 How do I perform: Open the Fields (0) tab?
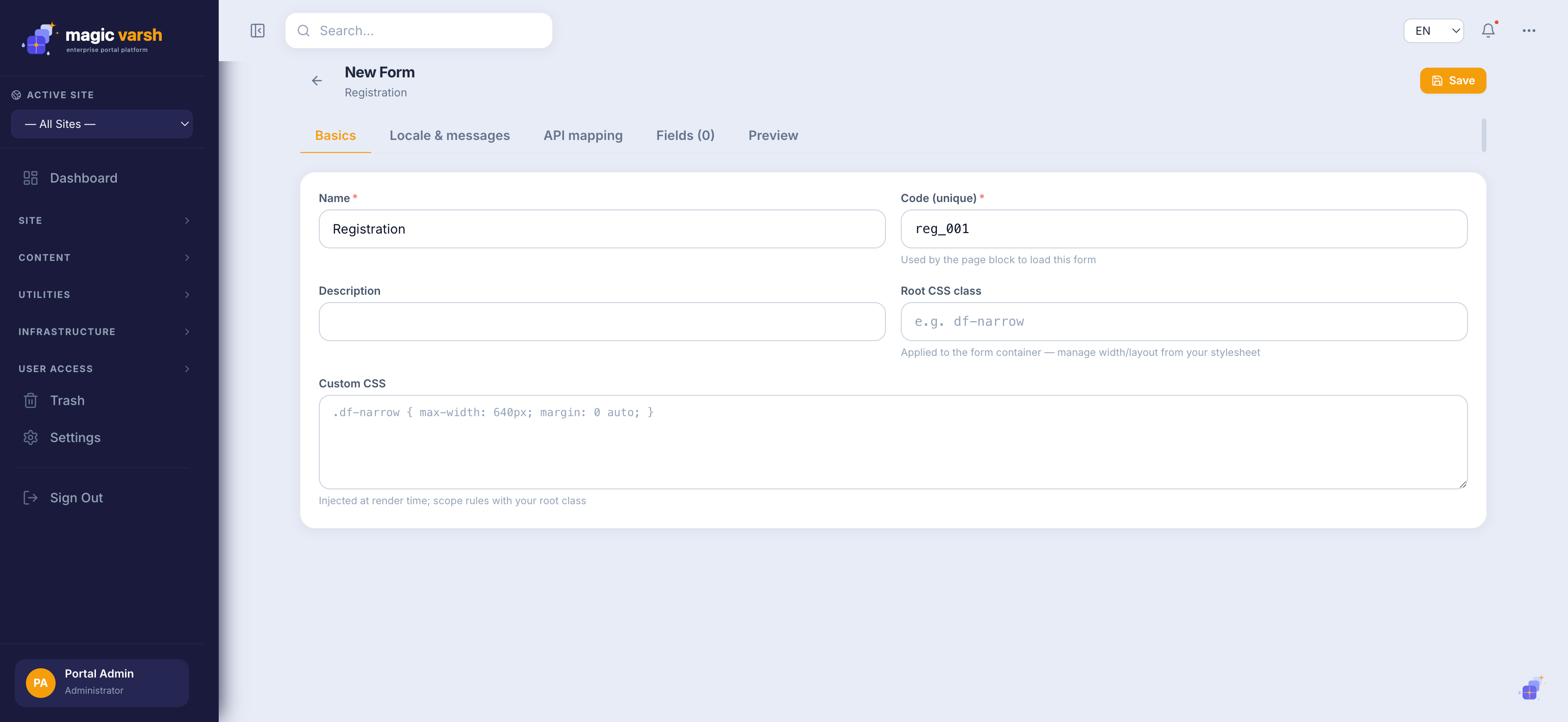pos(685,135)
